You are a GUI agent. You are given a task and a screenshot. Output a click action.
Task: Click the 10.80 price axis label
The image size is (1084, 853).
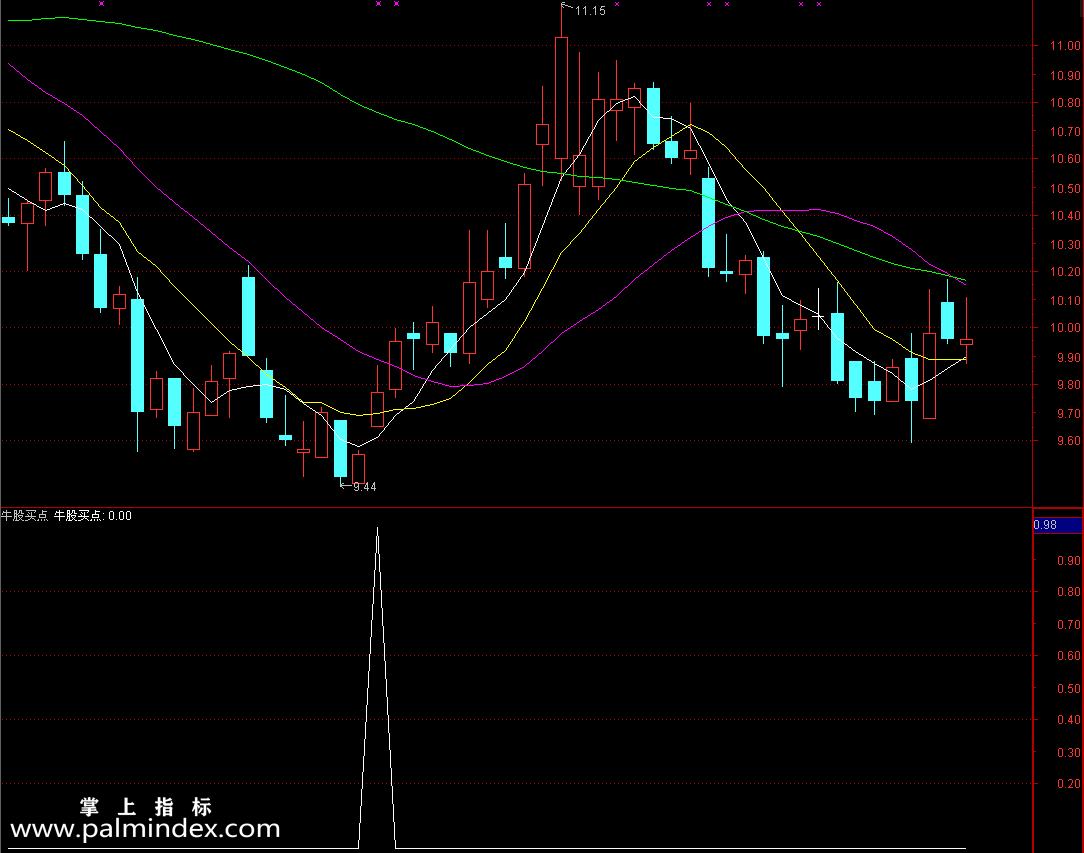pyautogui.click(x=1065, y=102)
